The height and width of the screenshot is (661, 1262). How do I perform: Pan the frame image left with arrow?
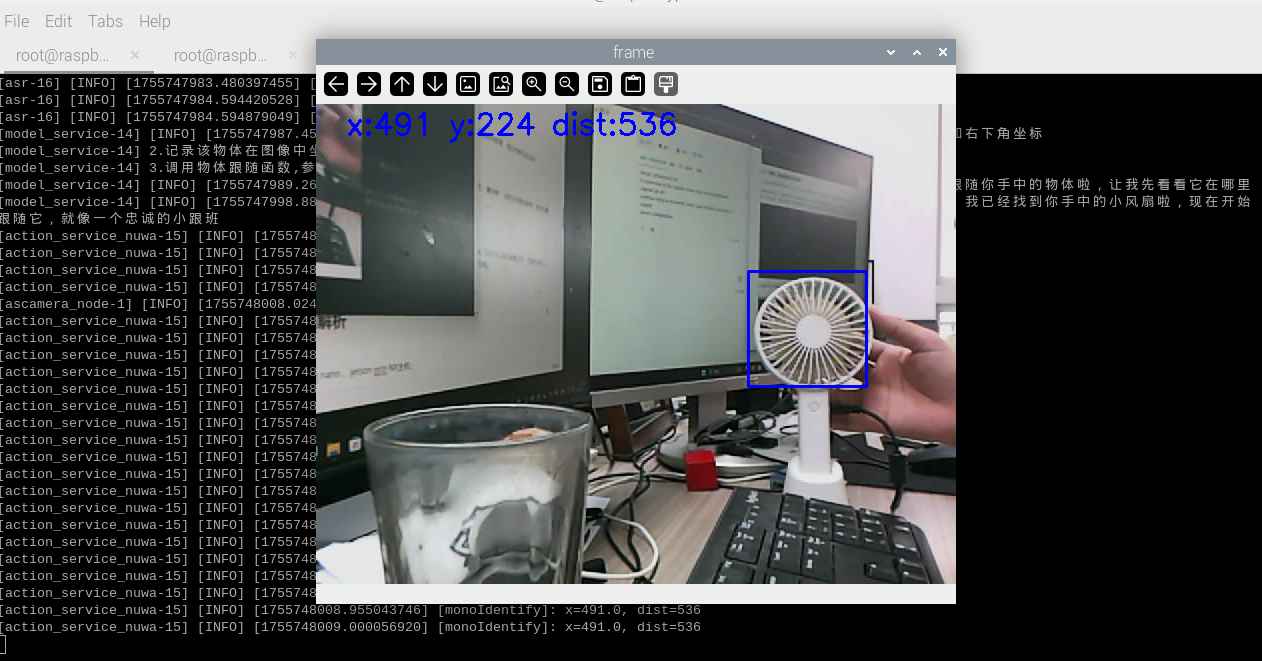coord(336,84)
